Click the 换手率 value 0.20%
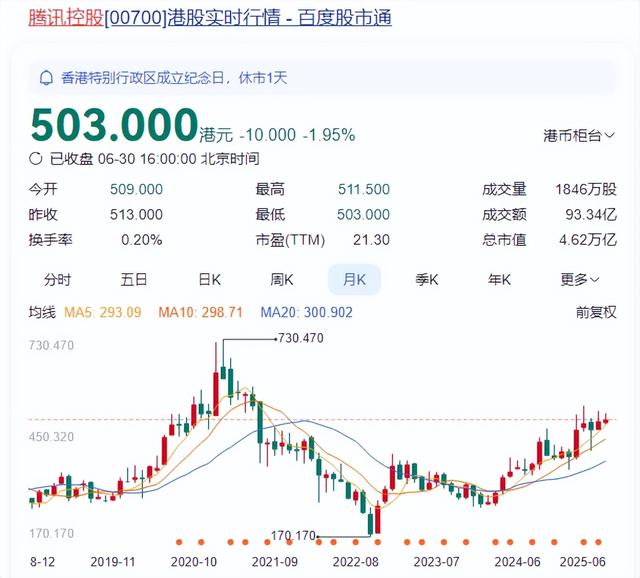 [142, 240]
